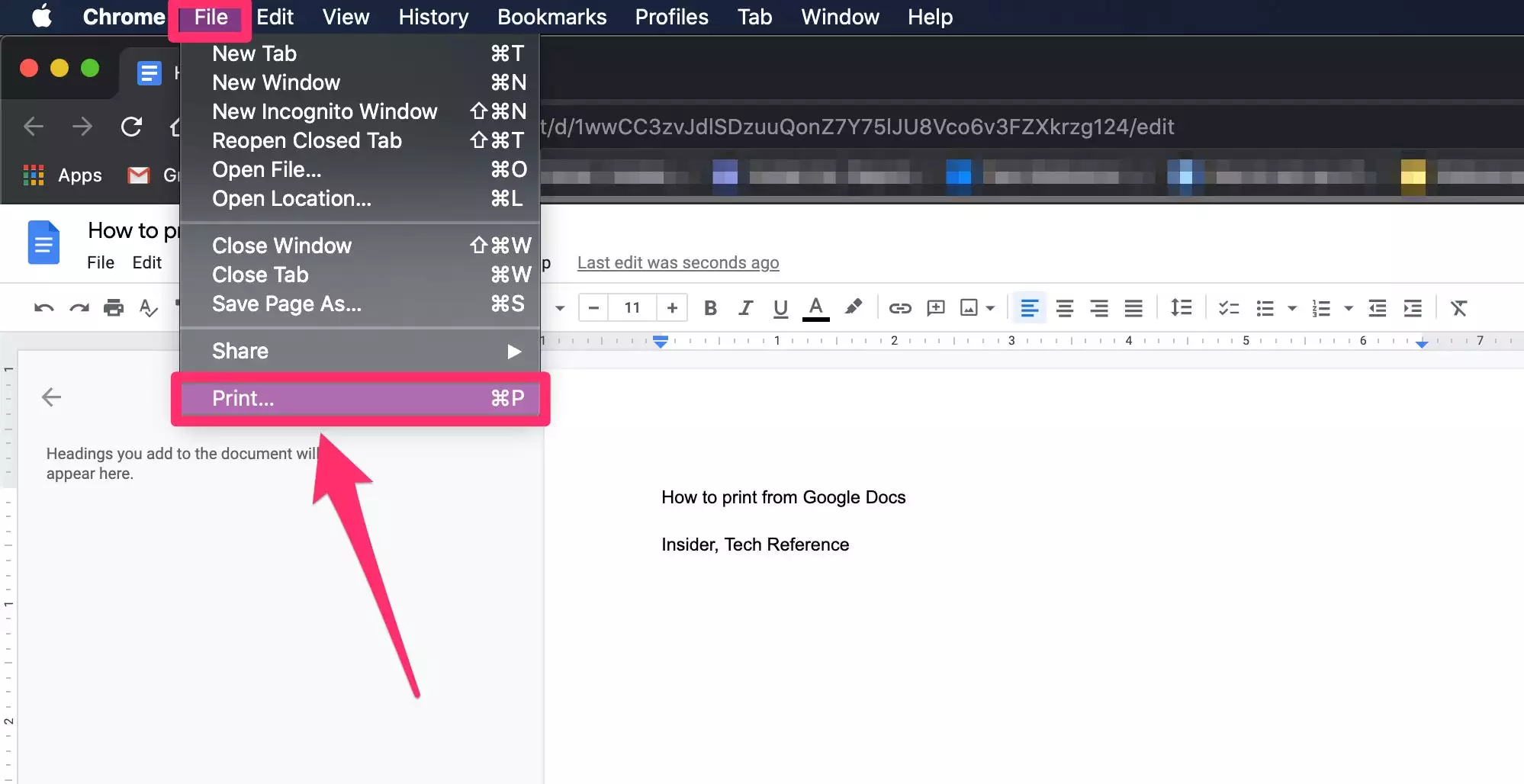Viewport: 1524px width, 784px height.
Task: Open the line spacing tool
Action: pyautogui.click(x=1181, y=308)
